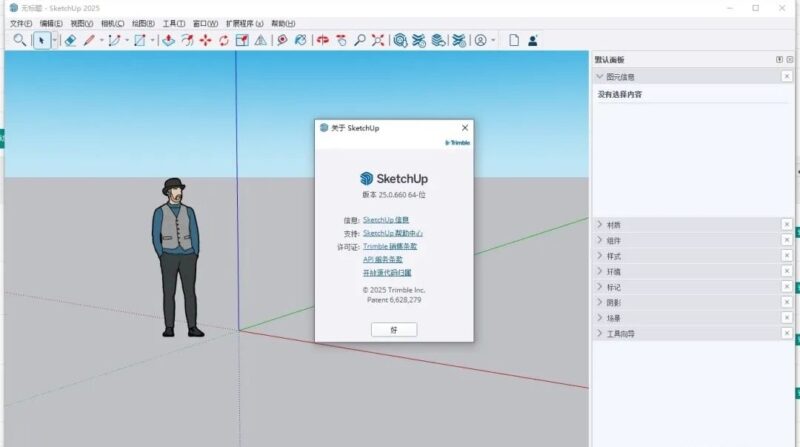Screen dimensions: 800x447
Task: Click the 好 button in About dialog
Action: click(394, 330)
